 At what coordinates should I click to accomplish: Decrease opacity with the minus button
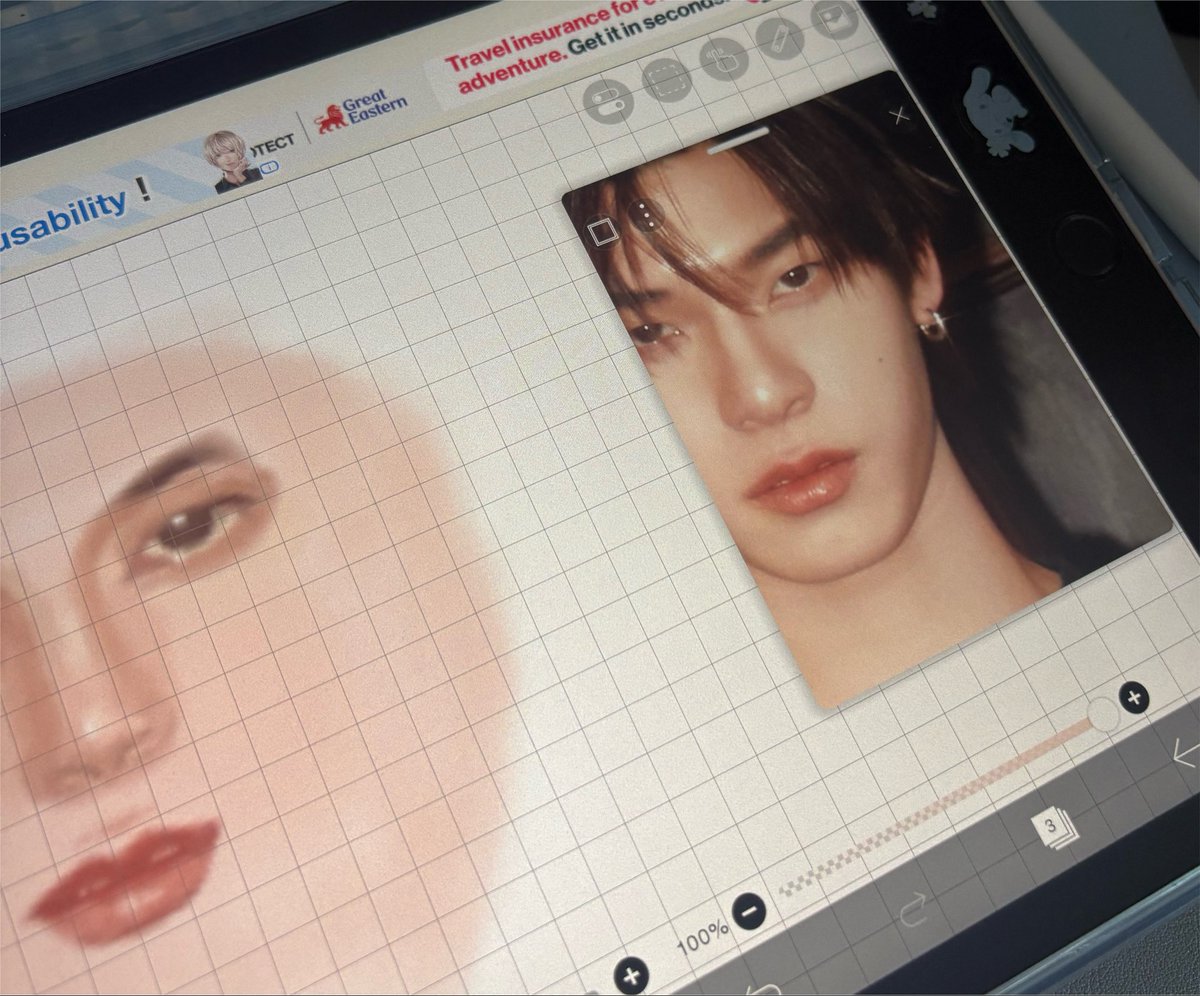tap(747, 911)
